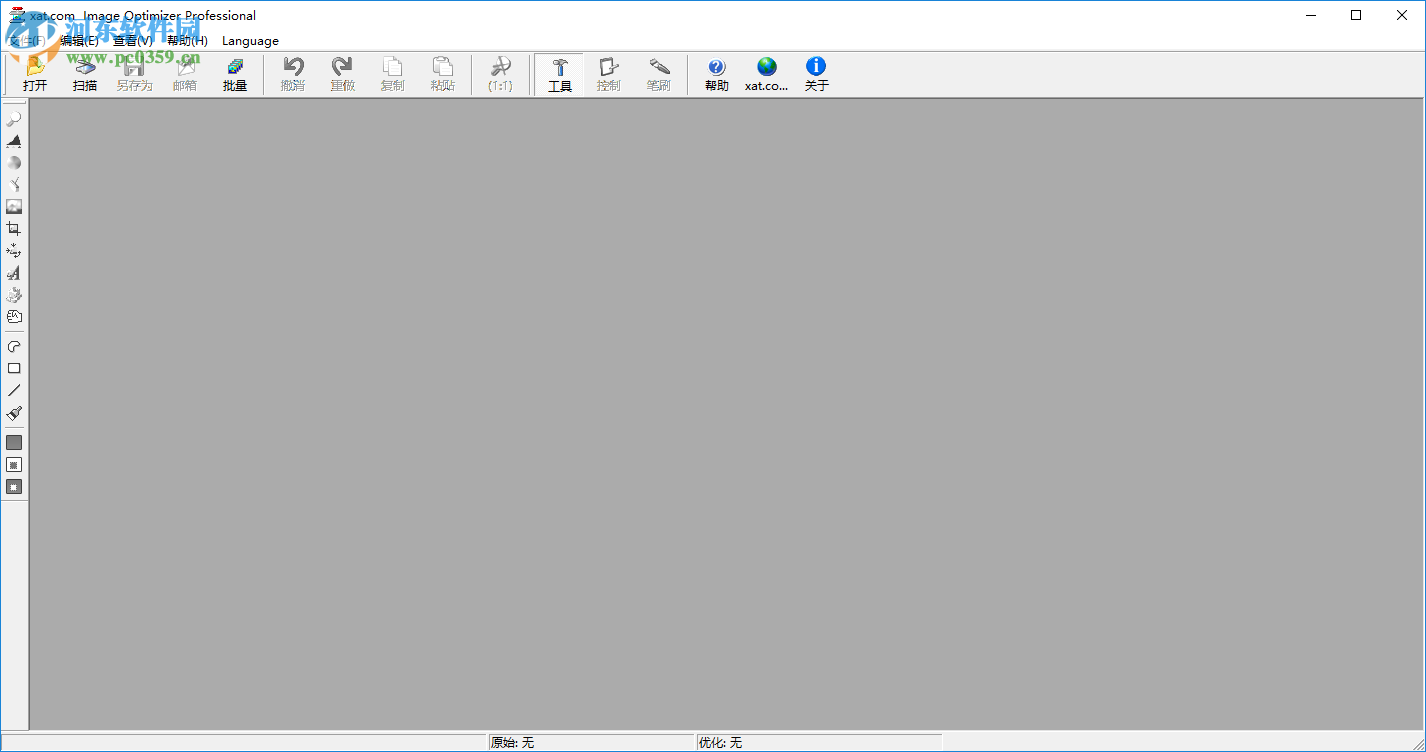Click the gray swatch in the left toolbar
This screenshot has height=752, width=1426.
14,442
